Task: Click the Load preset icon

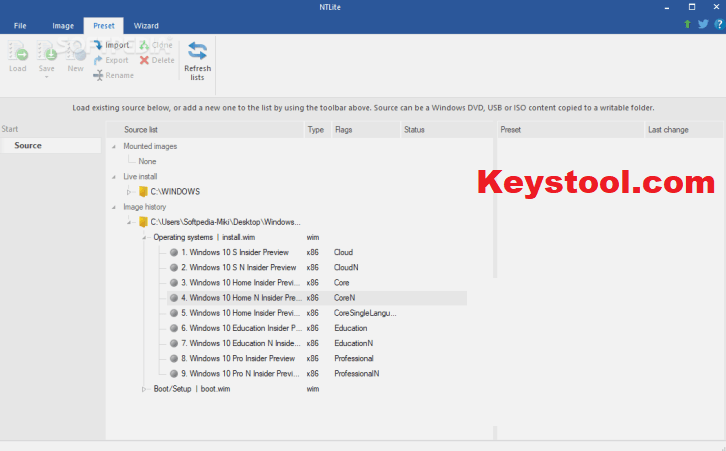Action: coord(18,52)
